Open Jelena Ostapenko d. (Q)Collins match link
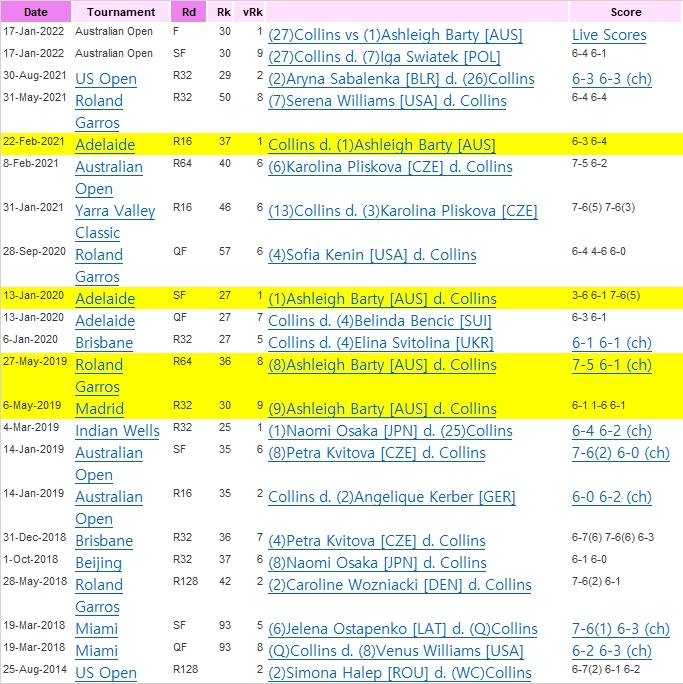This screenshot has width=683, height=684. coord(403,629)
